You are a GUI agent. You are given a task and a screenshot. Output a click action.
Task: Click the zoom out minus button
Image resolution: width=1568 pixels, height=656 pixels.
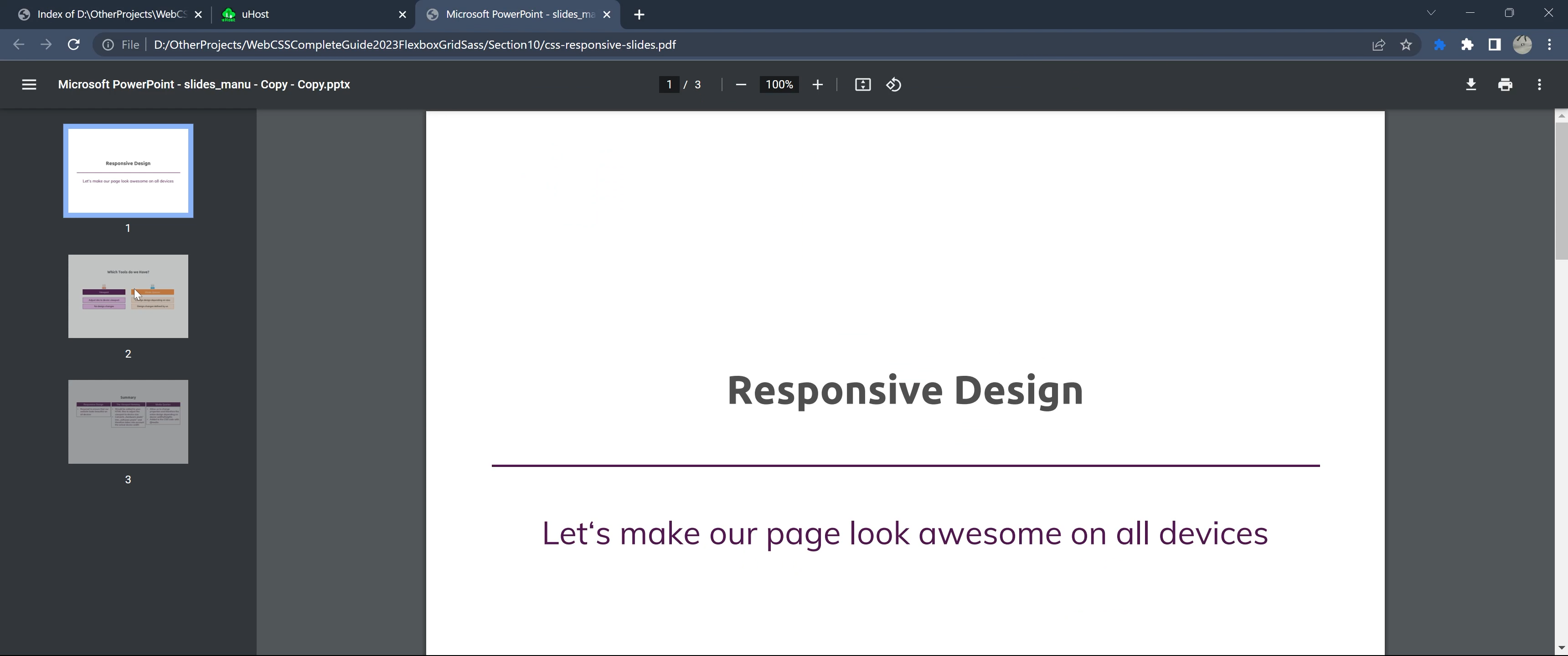(741, 85)
